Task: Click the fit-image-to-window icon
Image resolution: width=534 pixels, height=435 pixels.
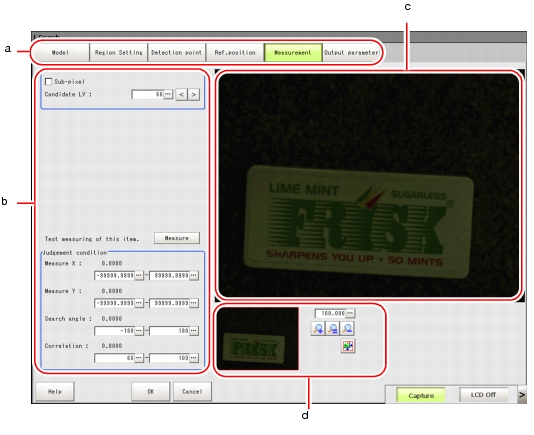Action: (x=348, y=346)
